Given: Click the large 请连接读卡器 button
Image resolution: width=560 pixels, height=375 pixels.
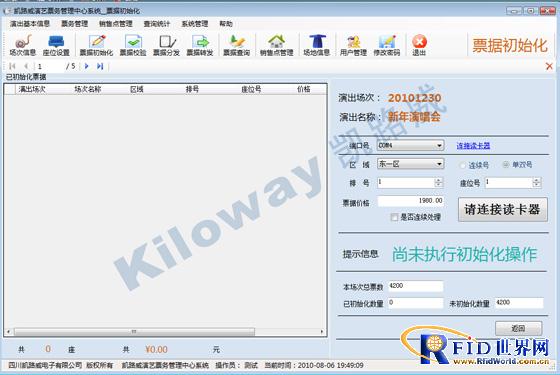Looking at the screenshot, I should (x=502, y=210).
